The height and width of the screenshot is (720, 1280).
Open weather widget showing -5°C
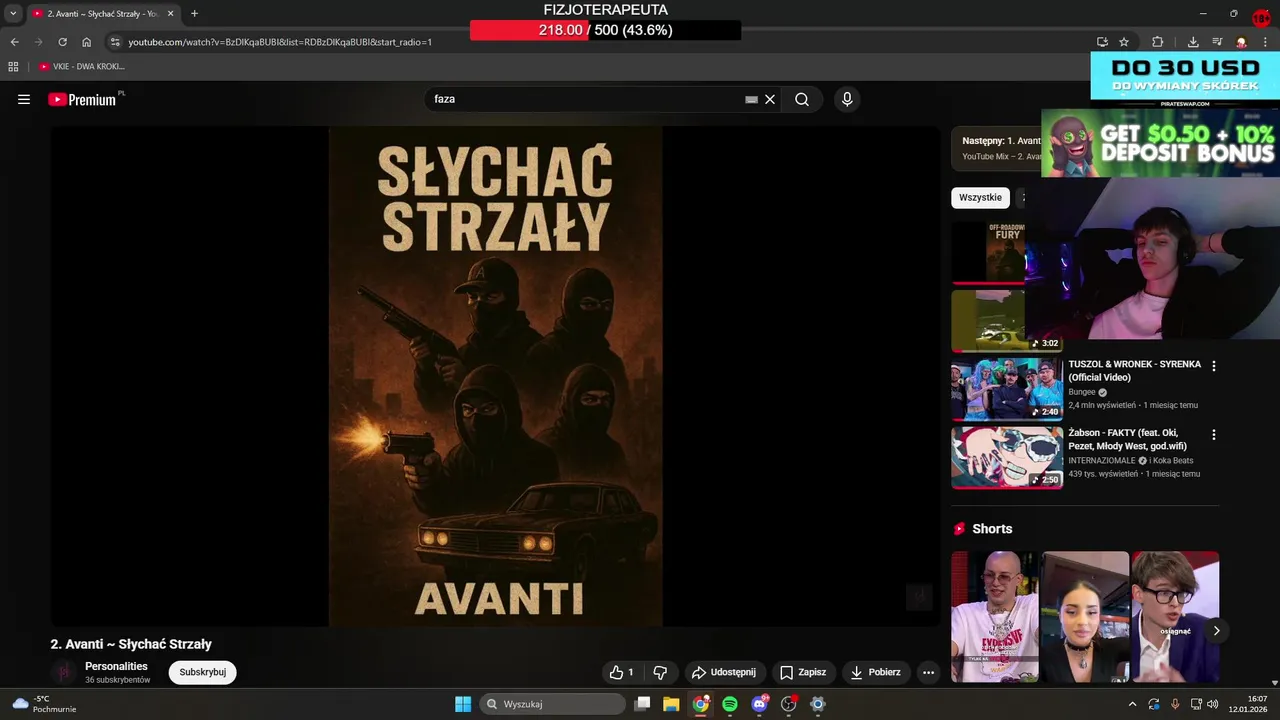tap(45, 704)
